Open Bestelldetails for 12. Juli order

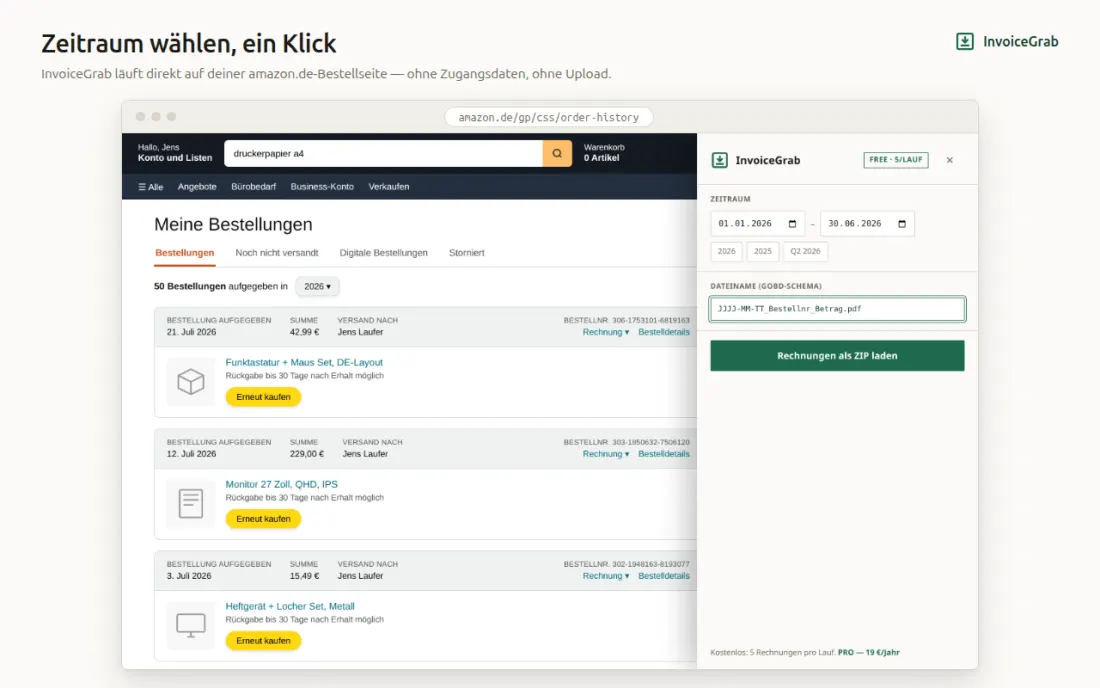click(664, 454)
